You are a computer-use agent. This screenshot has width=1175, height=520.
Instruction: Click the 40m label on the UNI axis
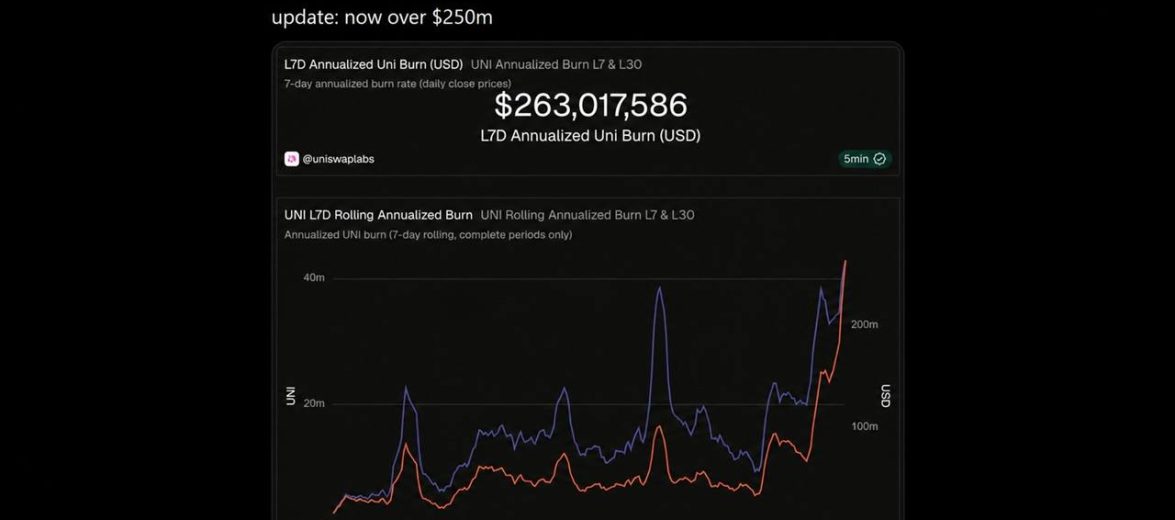click(314, 278)
